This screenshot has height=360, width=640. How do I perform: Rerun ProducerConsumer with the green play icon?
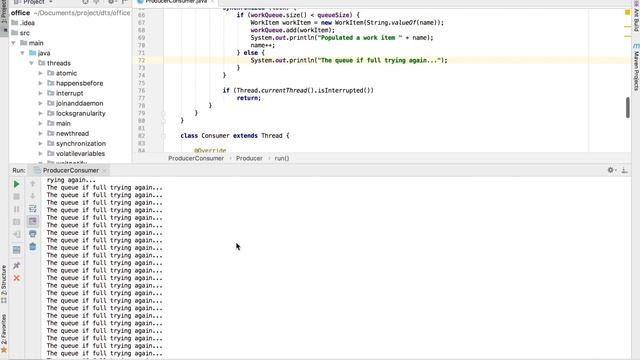16,184
